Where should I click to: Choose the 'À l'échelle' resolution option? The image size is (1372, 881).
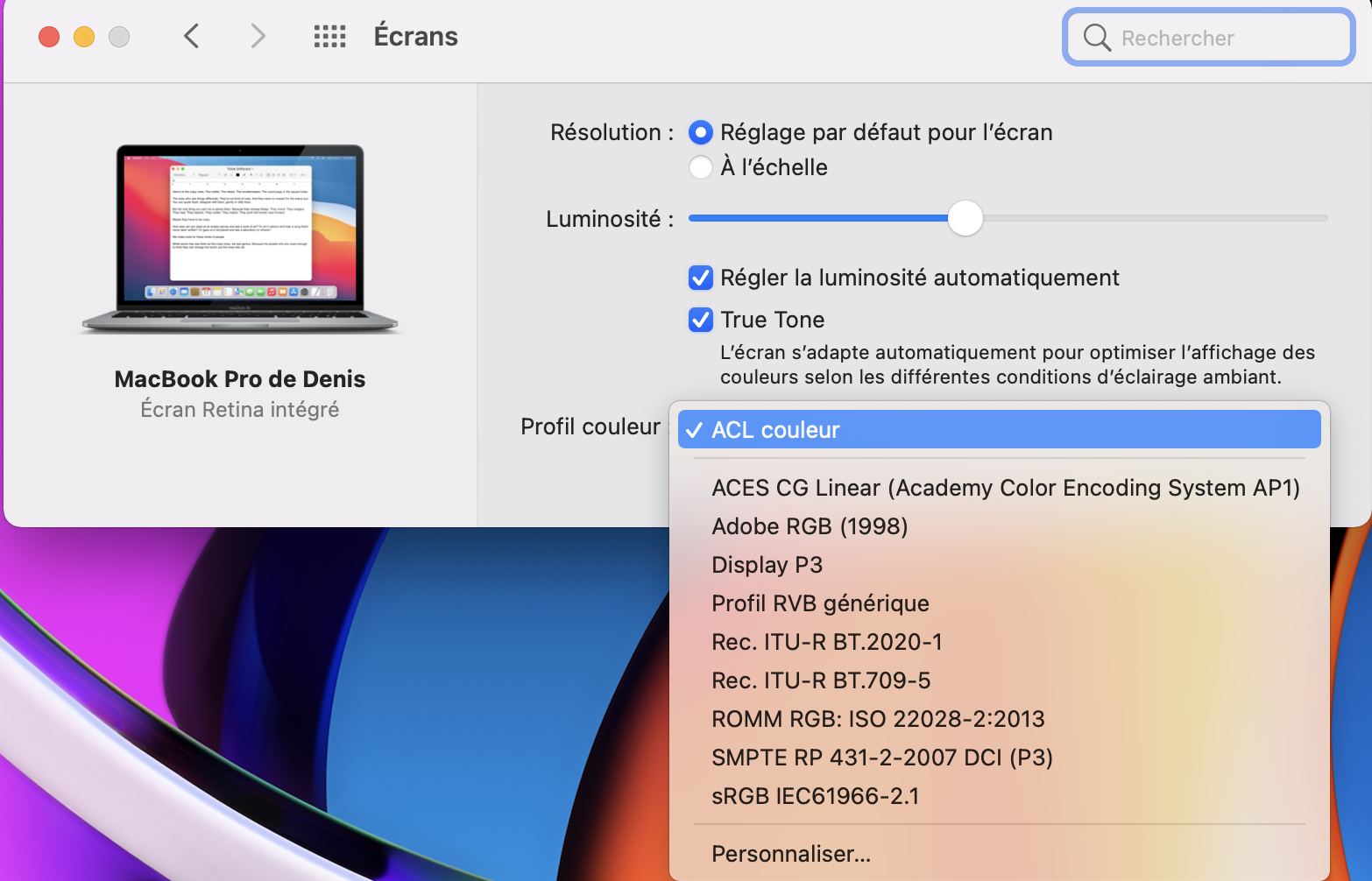[701, 167]
